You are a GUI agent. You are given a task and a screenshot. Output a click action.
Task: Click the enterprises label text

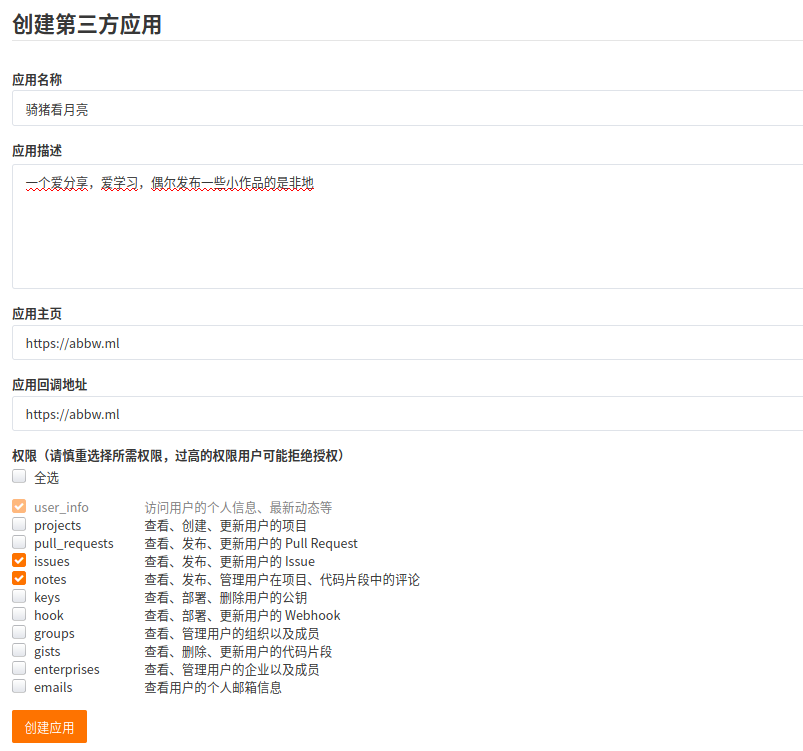click(x=67, y=670)
